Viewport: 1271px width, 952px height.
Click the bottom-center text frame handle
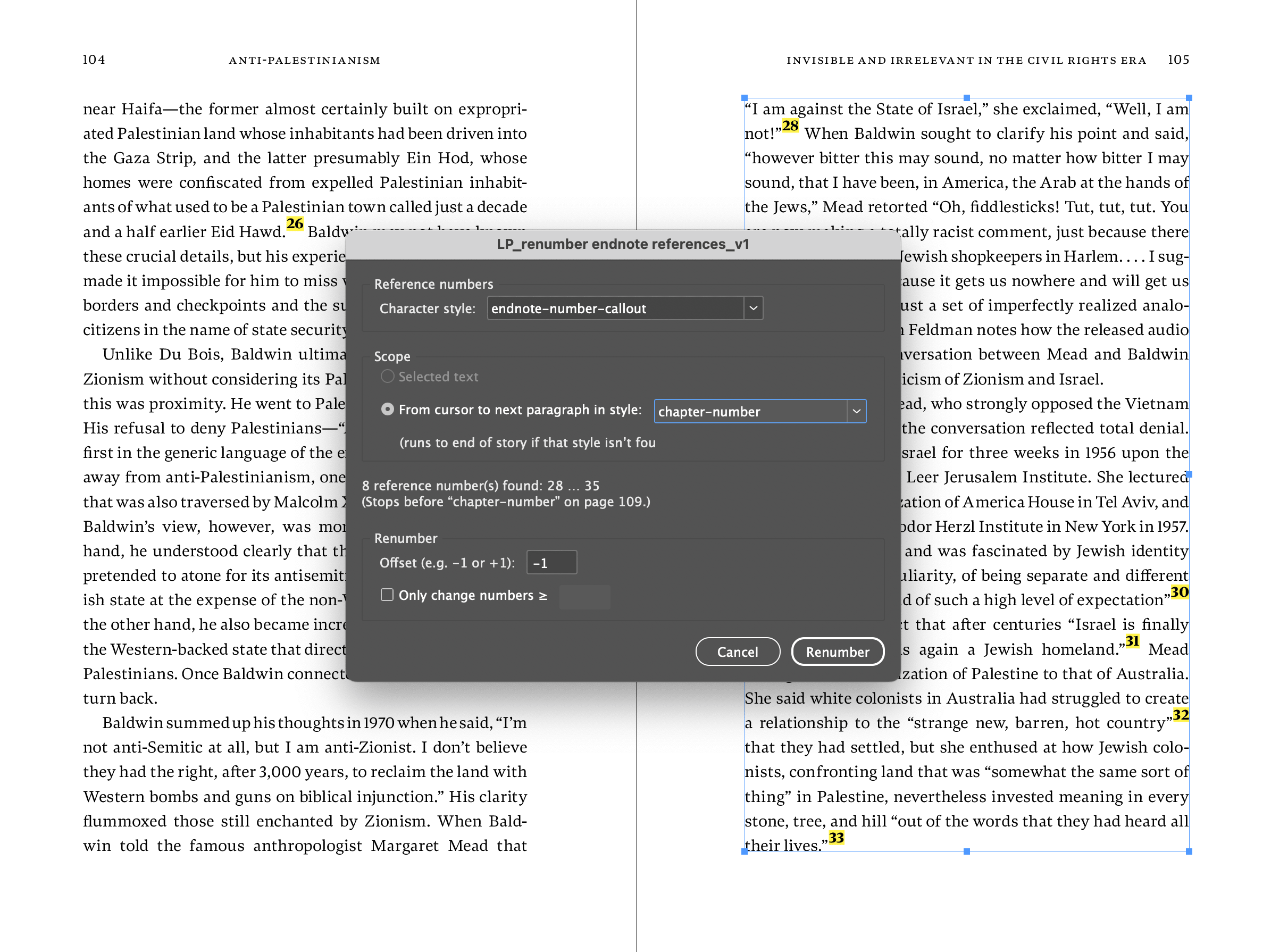(x=966, y=851)
